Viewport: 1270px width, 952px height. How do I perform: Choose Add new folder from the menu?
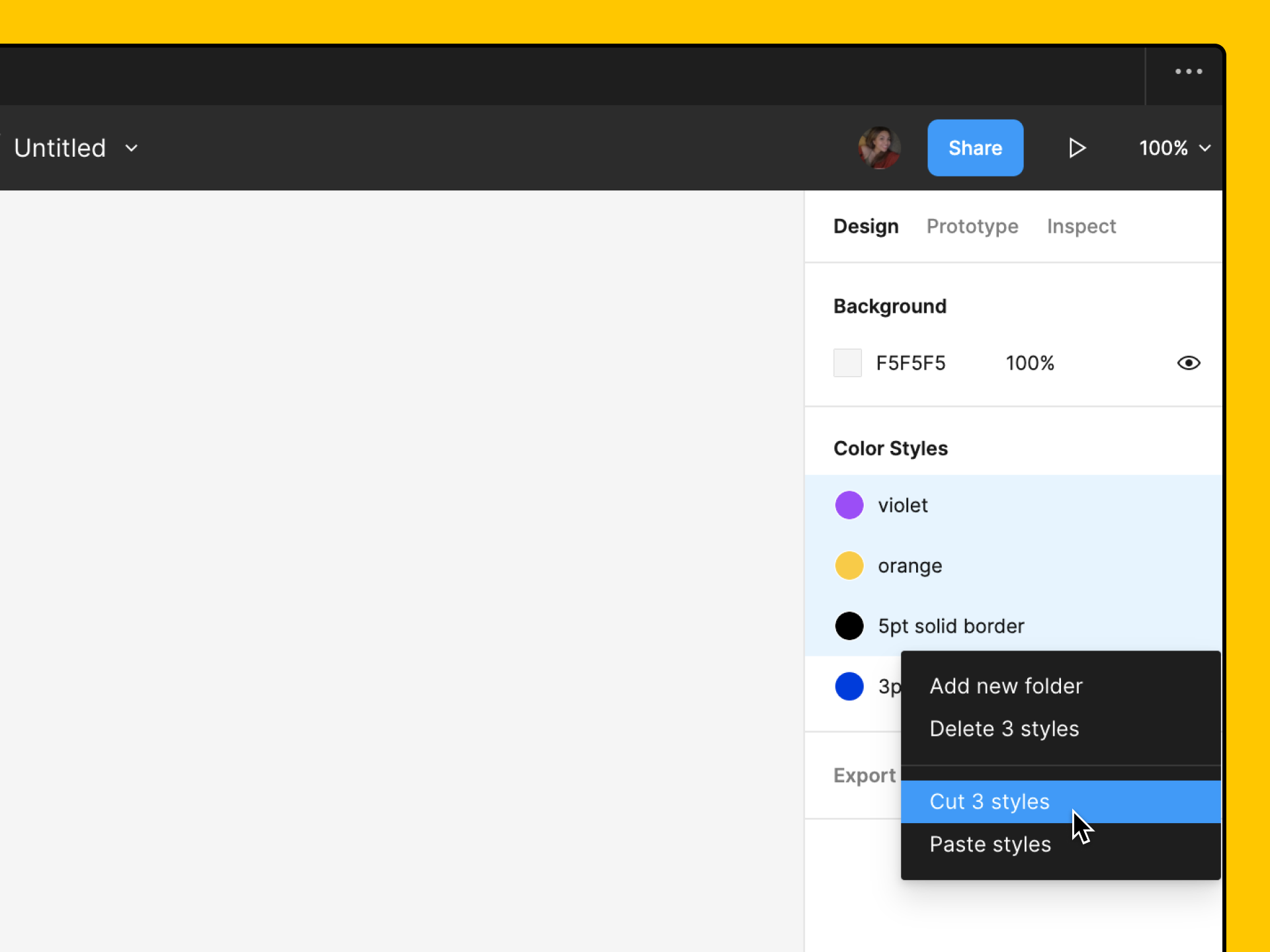(1006, 686)
